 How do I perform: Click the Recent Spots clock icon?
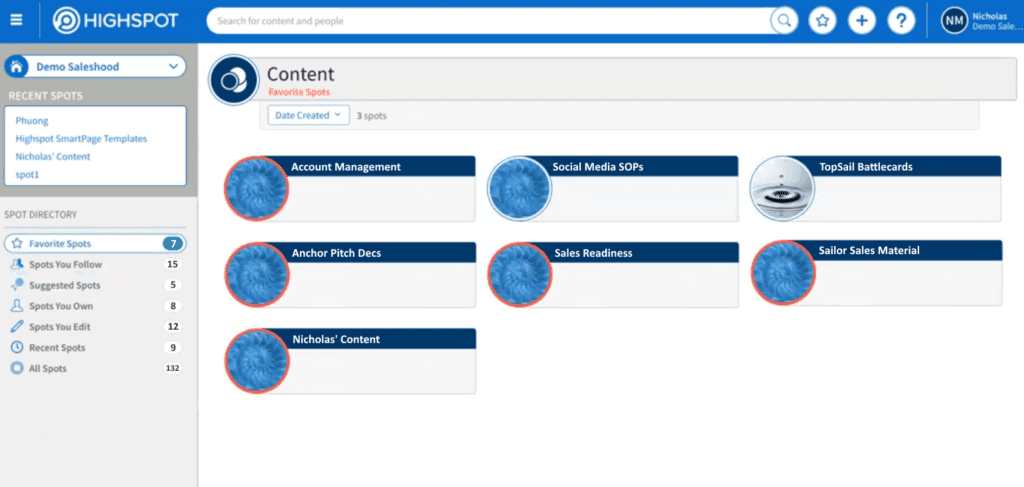[17, 347]
